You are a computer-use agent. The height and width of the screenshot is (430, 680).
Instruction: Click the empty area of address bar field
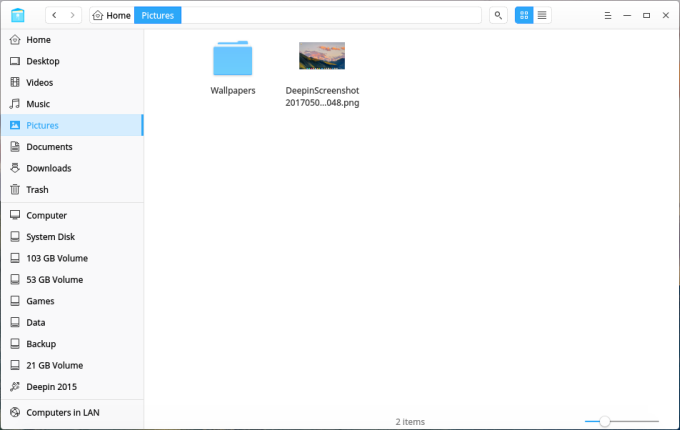(331, 16)
